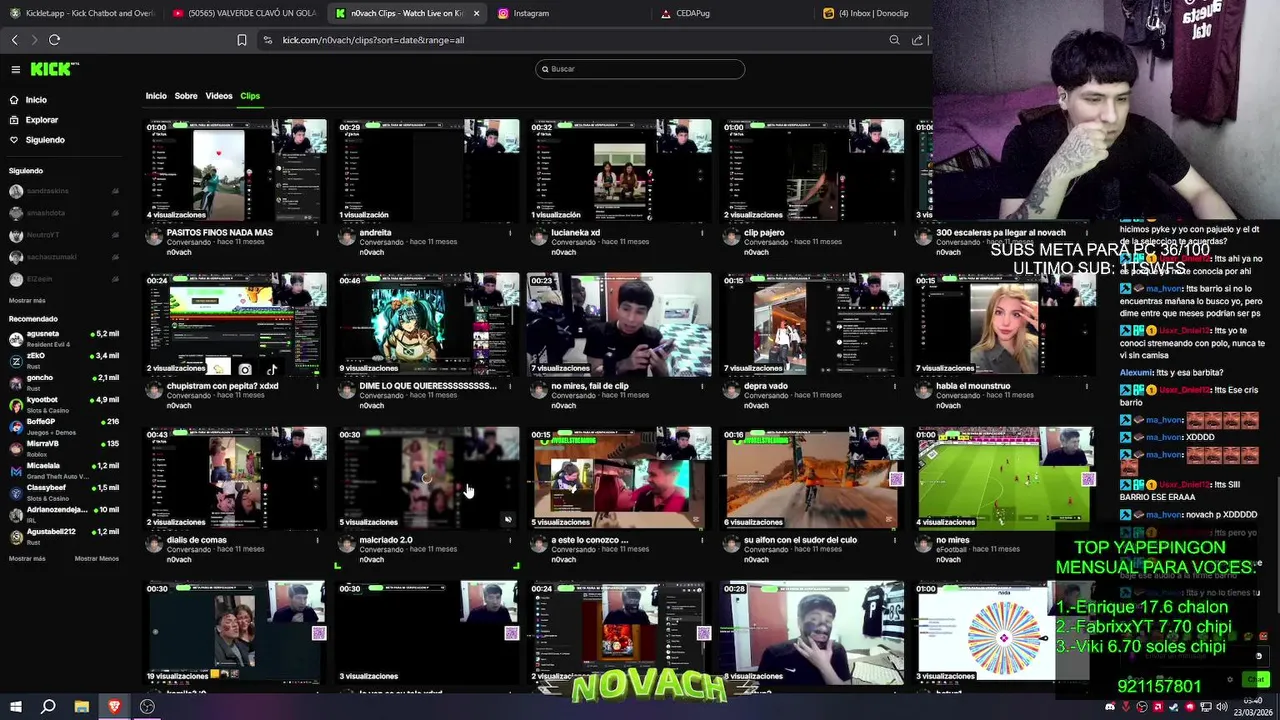
Task: Switch to the CEDAPug browser tab
Action: coord(733,13)
